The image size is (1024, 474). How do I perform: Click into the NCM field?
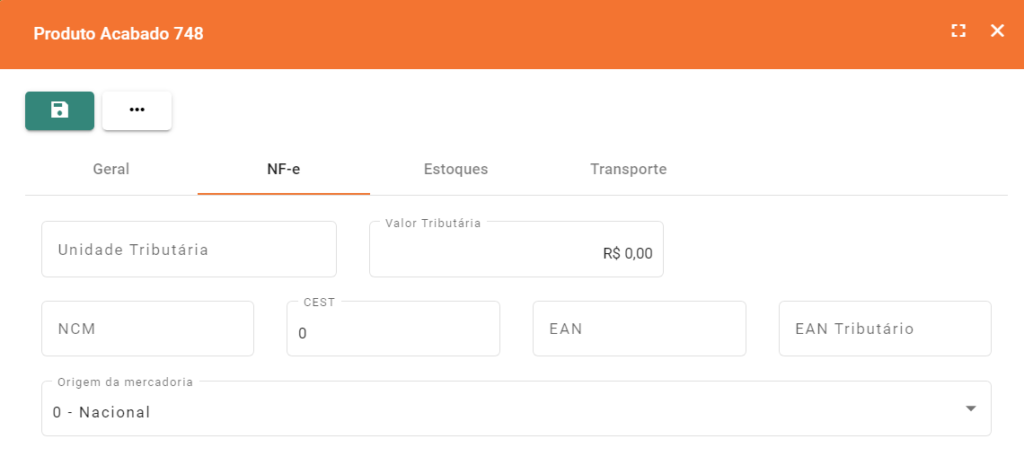(147, 329)
